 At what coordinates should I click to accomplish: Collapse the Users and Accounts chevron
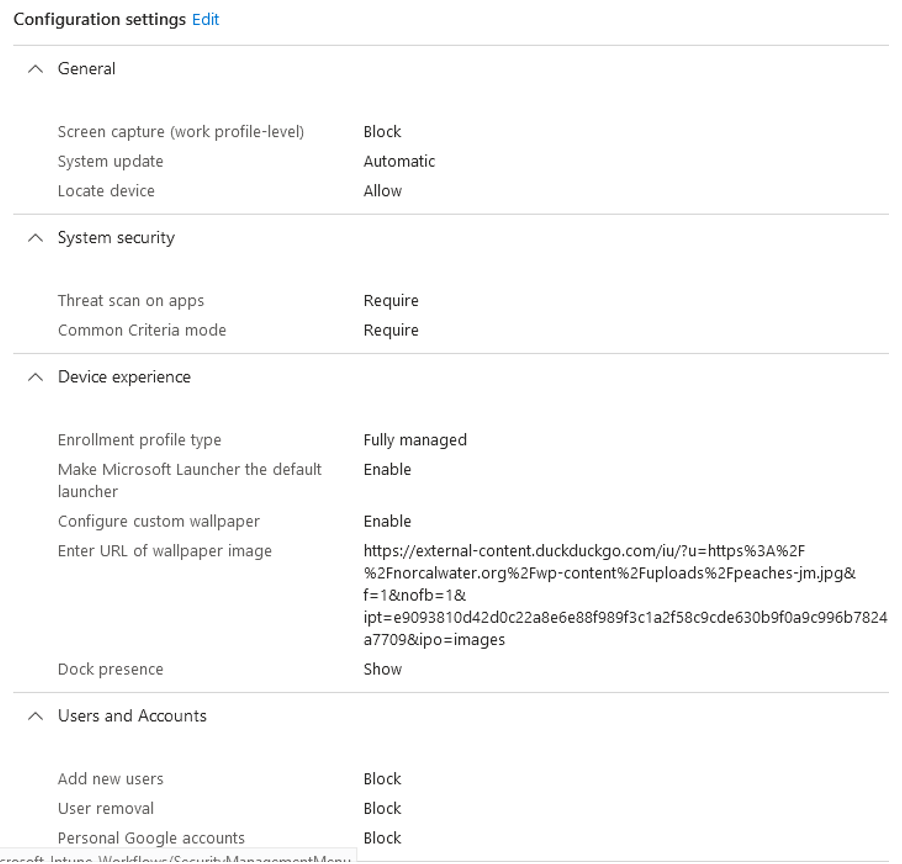click(36, 716)
